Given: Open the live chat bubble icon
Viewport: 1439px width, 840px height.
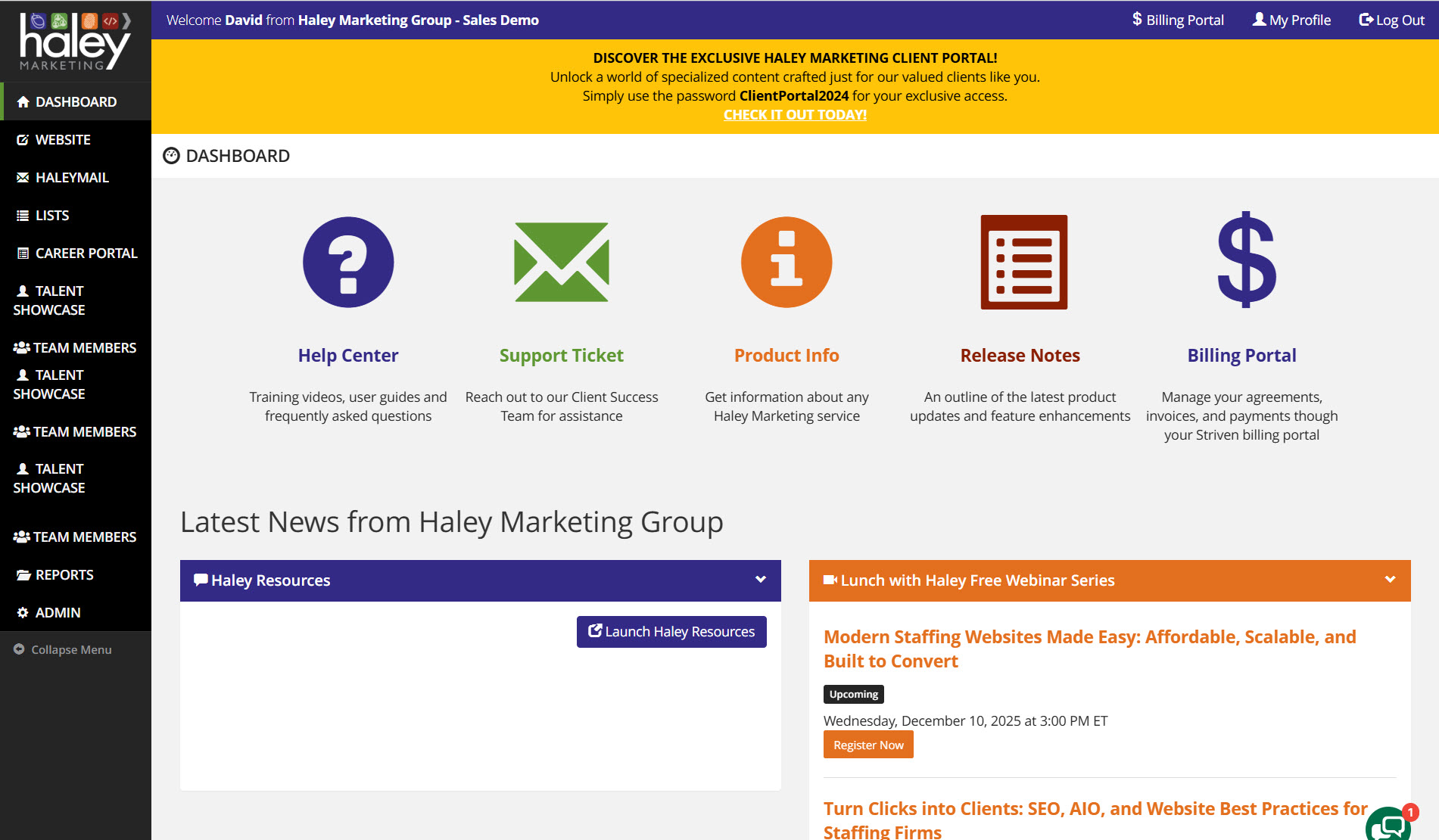Looking at the screenshot, I should (x=1388, y=826).
